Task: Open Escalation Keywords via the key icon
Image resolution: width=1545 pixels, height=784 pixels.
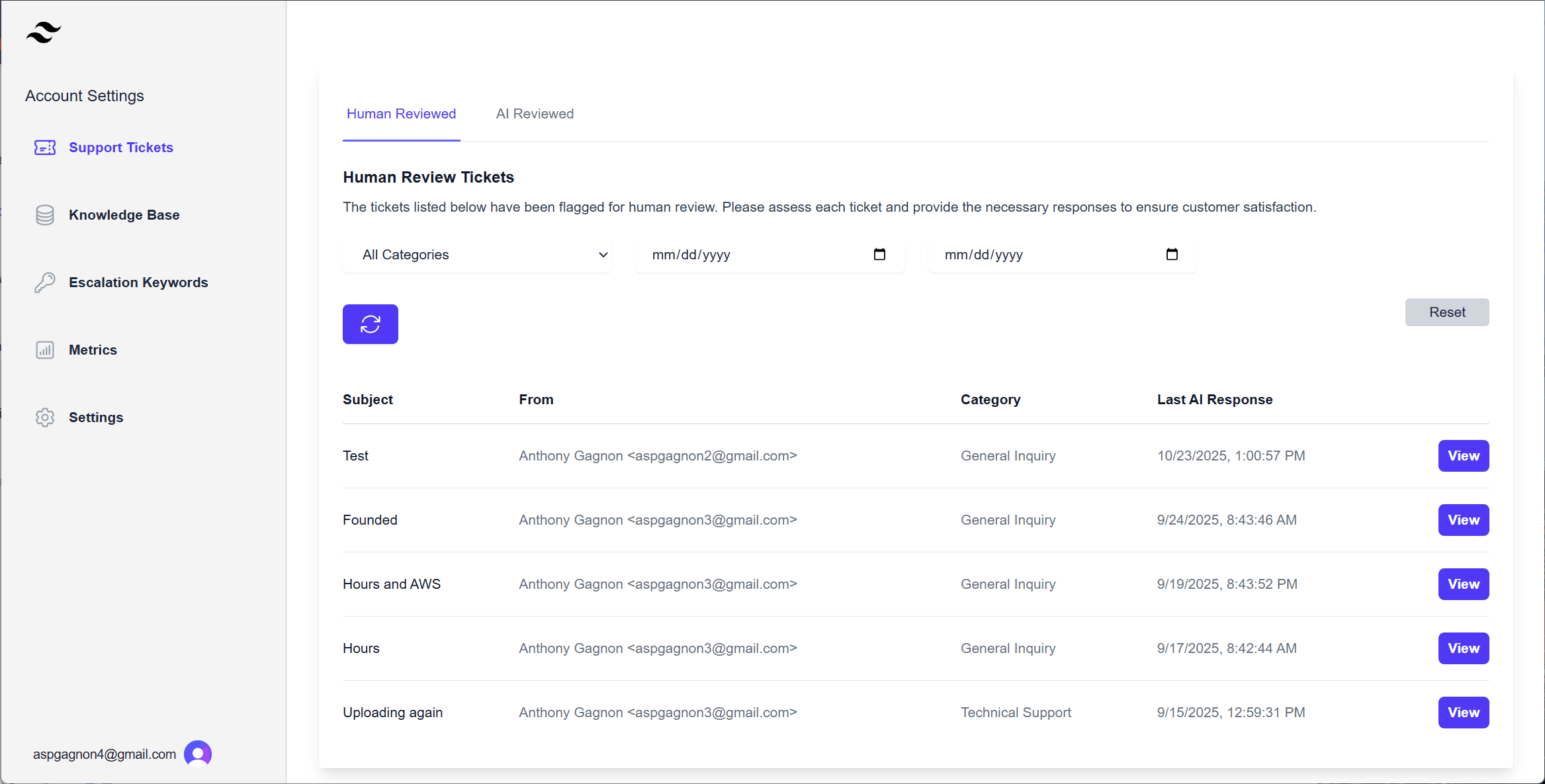Action: 44,283
